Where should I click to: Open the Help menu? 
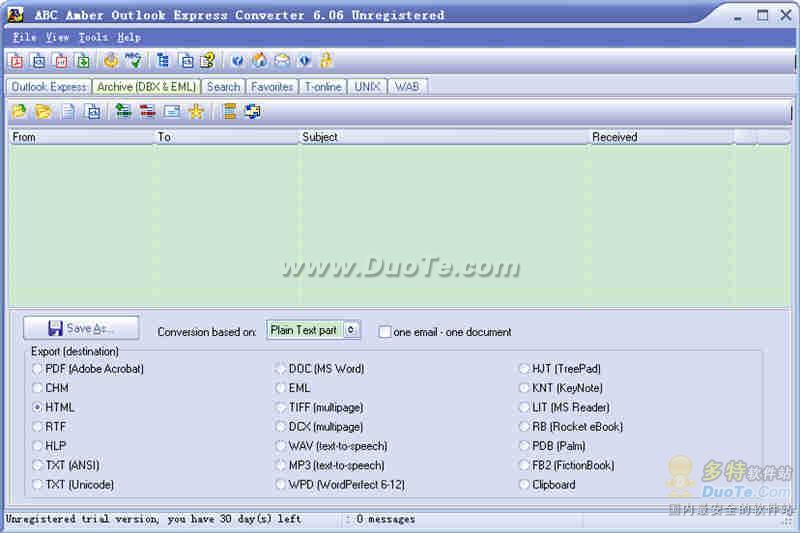click(129, 37)
